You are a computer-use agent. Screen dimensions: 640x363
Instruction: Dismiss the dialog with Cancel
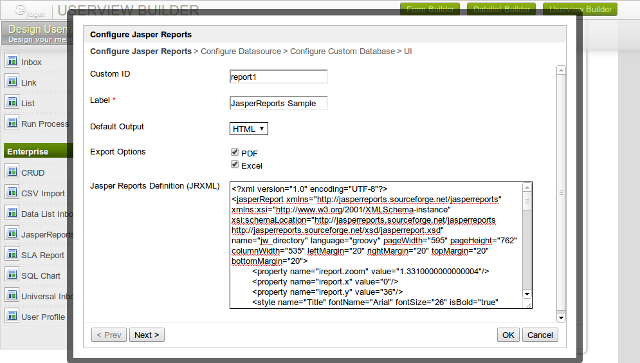pyautogui.click(x=540, y=335)
